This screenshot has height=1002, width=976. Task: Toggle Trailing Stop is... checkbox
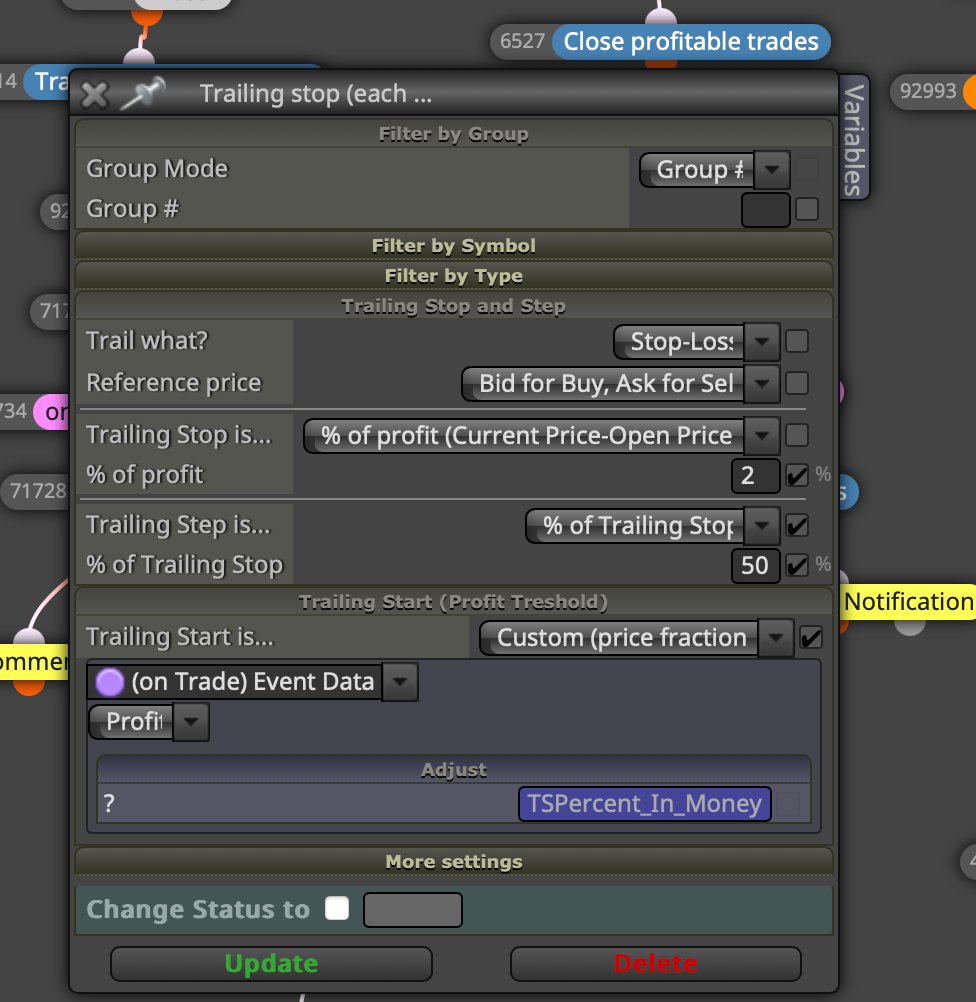[x=797, y=435]
